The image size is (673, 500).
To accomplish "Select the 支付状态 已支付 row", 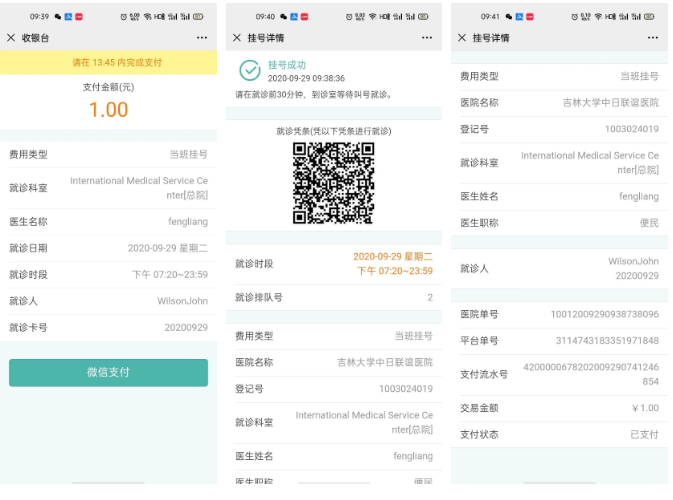I will 559,434.
